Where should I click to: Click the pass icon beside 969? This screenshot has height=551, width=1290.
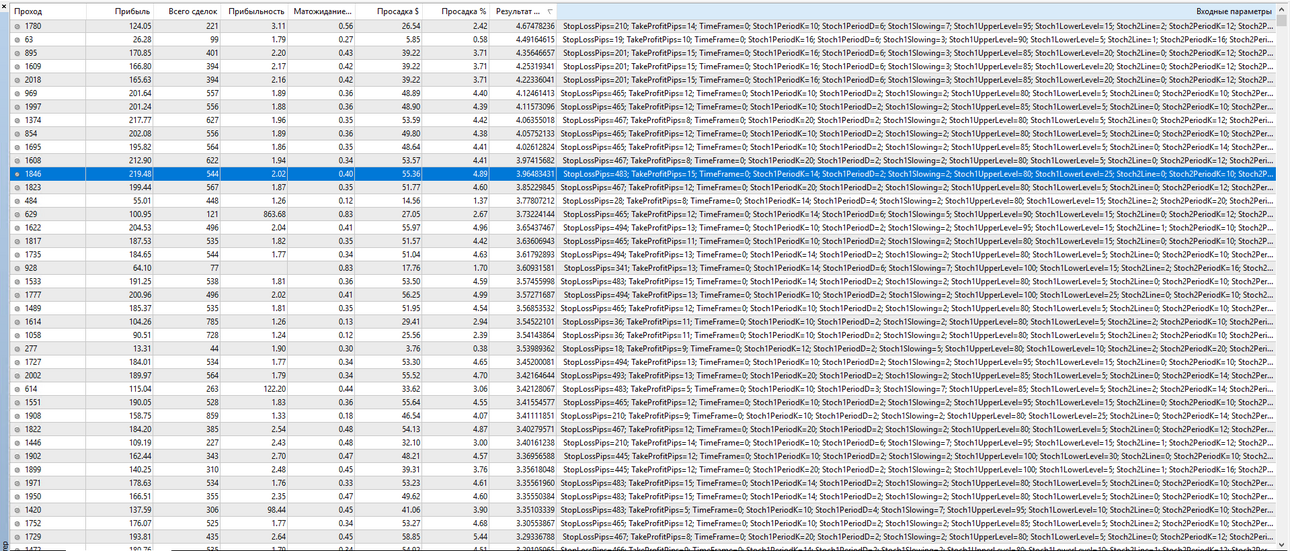coord(17,93)
